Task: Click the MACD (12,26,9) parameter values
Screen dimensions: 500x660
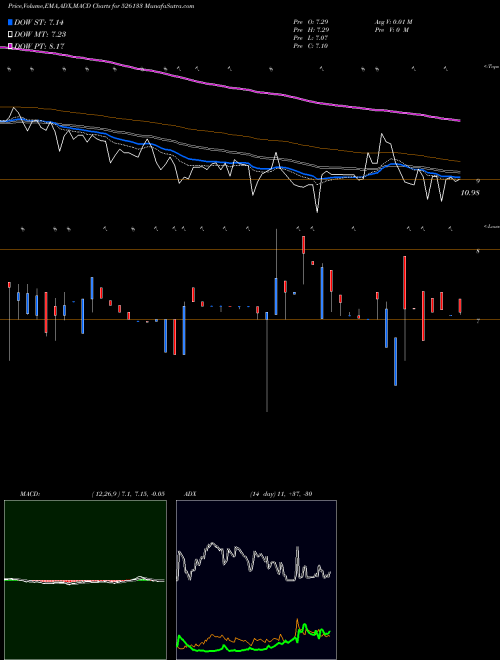Action: 127,494
